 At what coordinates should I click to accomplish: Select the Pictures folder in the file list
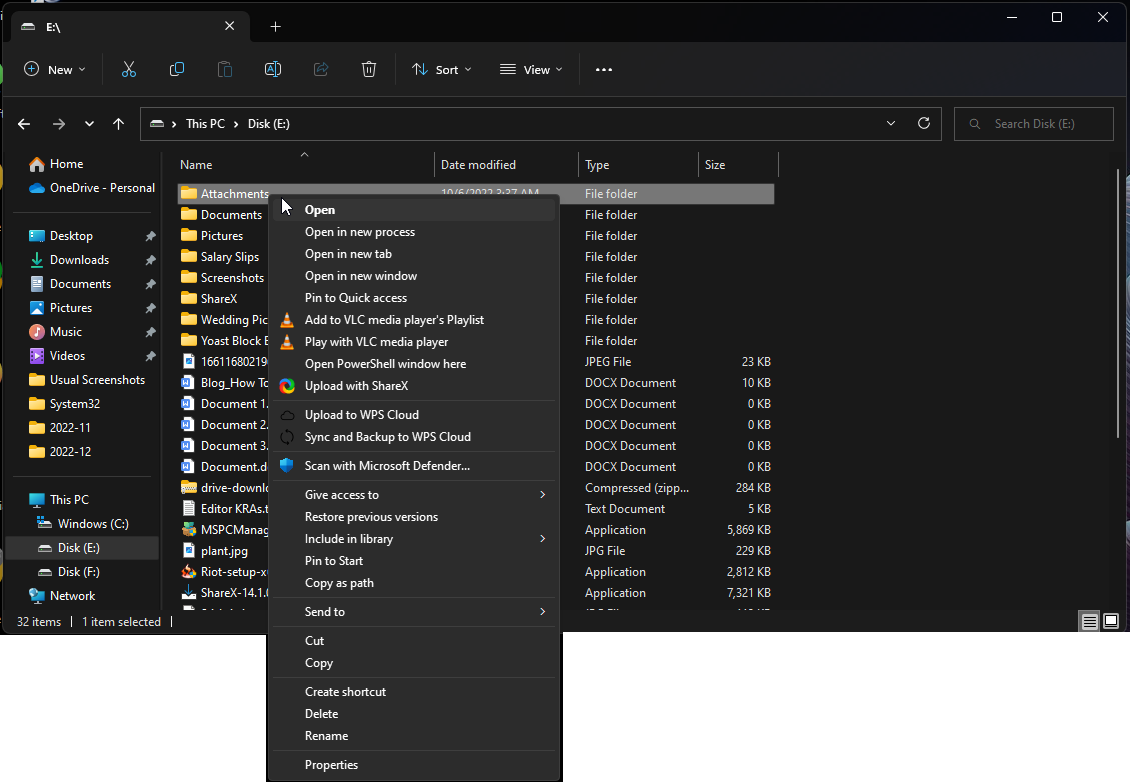pyautogui.click(x=222, y=235)
